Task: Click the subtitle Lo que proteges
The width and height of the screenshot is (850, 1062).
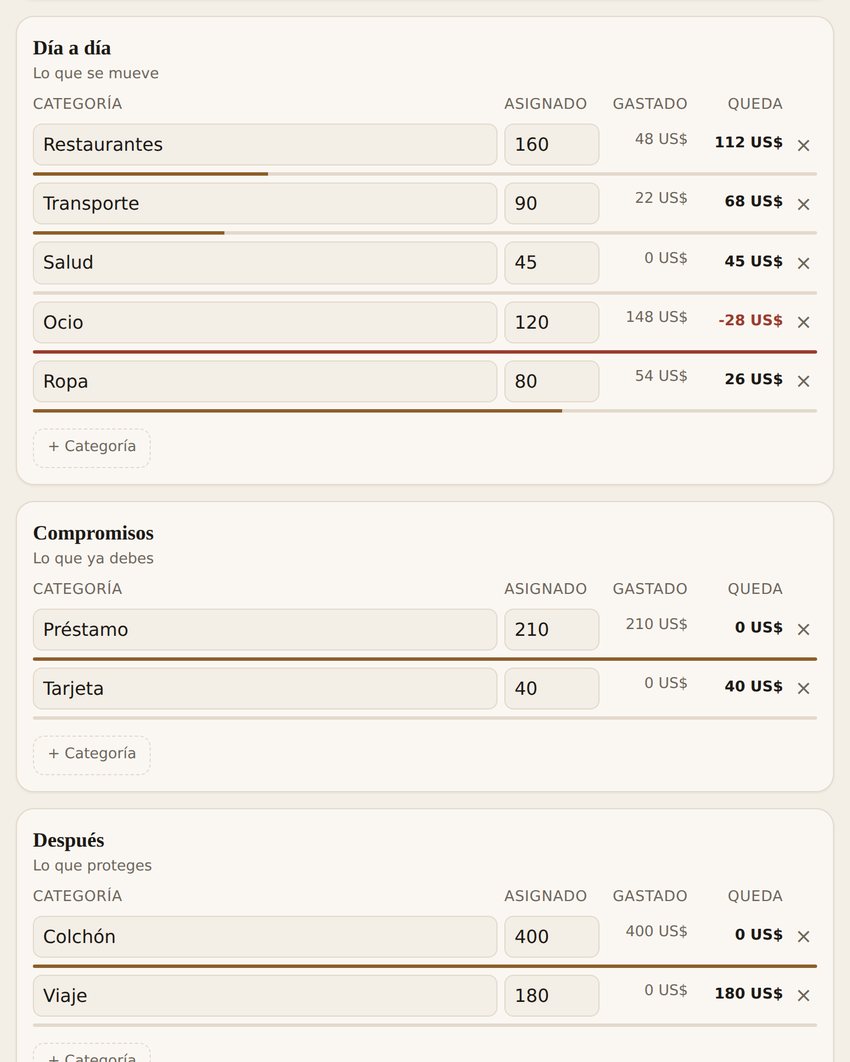Action: click(x=92, y=865)
